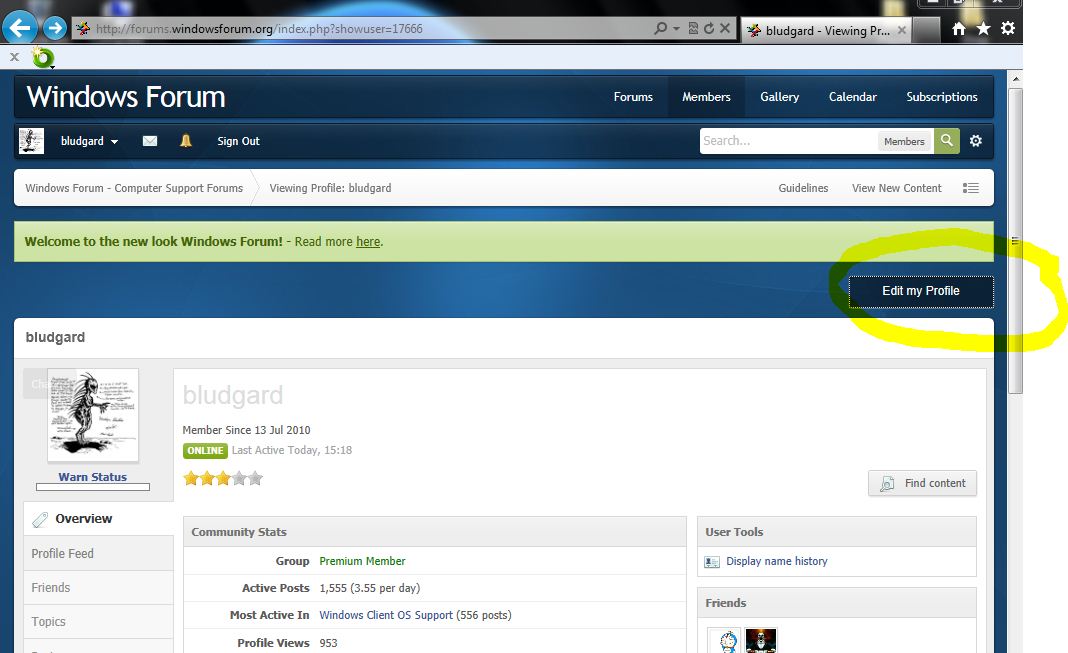Open the browser address bar search magnifier
The height and width of the screenshot is (653, 1068).
[660, 29]
